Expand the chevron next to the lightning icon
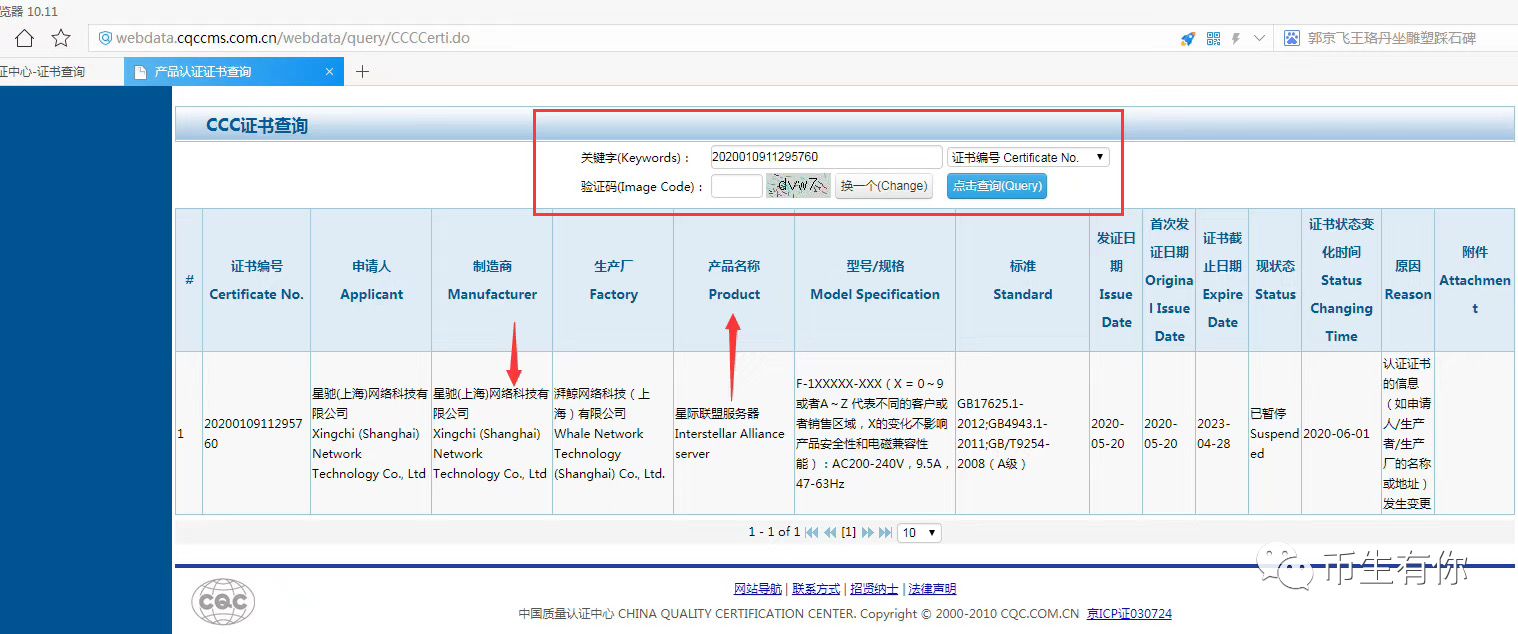 coord(1259,38)
